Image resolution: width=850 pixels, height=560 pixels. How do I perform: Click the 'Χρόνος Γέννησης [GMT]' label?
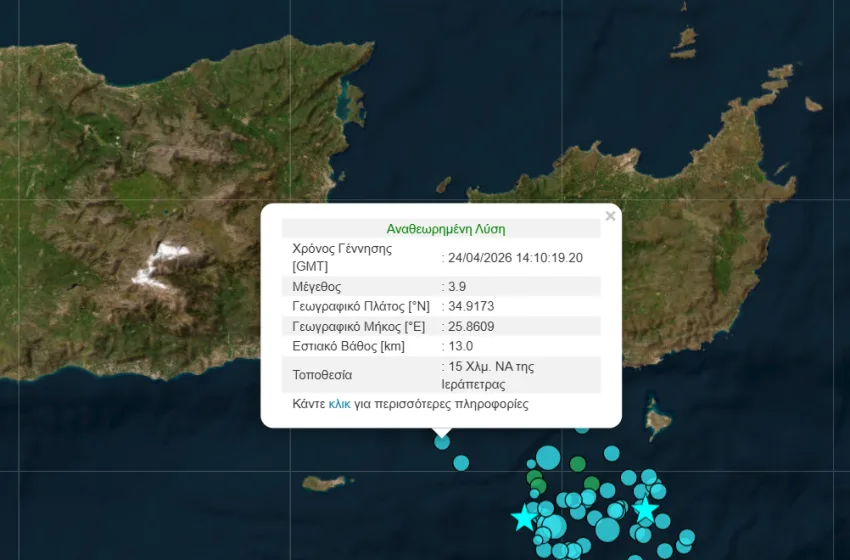click(x=342, y=258)
